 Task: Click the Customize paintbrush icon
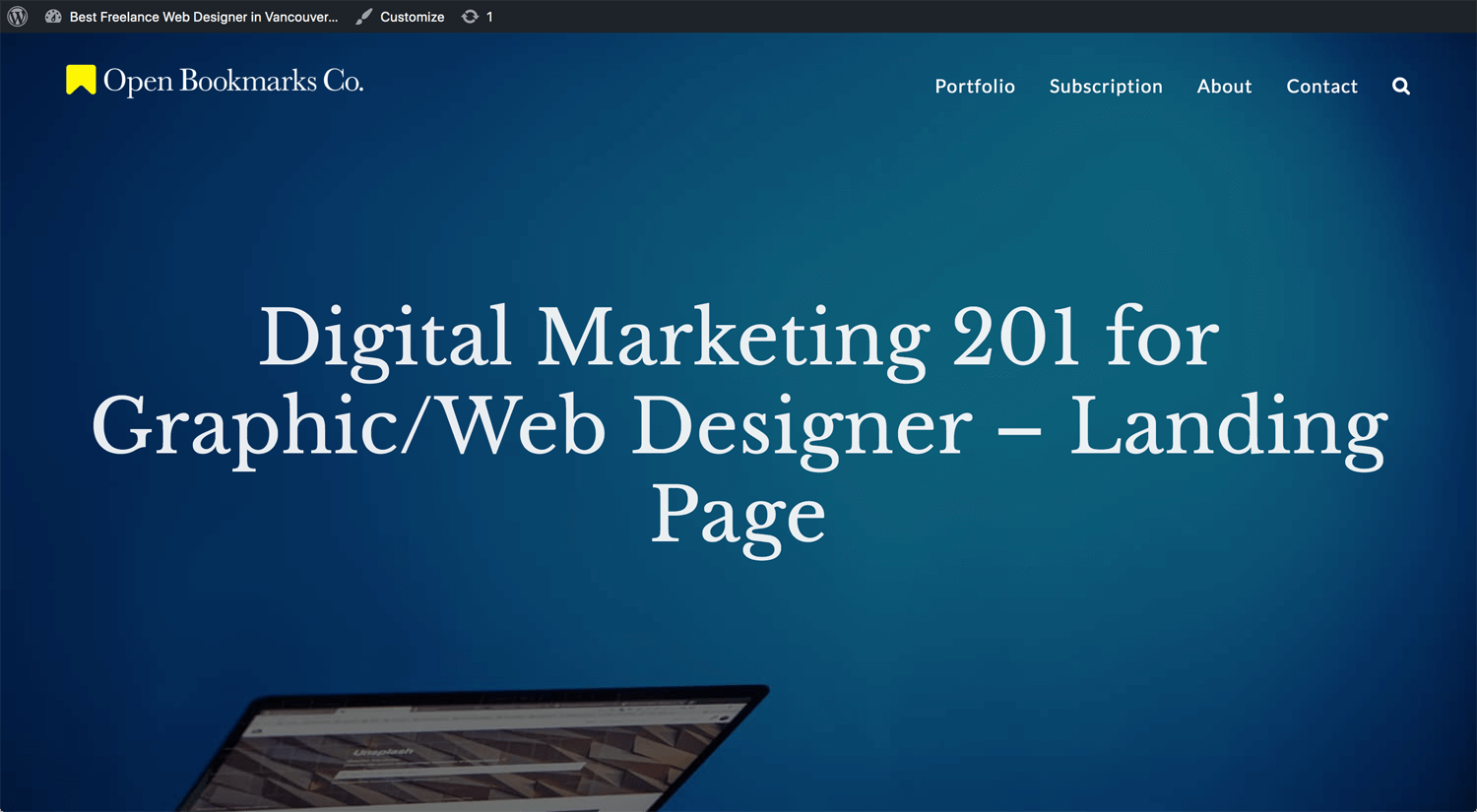click(x=364, y=17)
